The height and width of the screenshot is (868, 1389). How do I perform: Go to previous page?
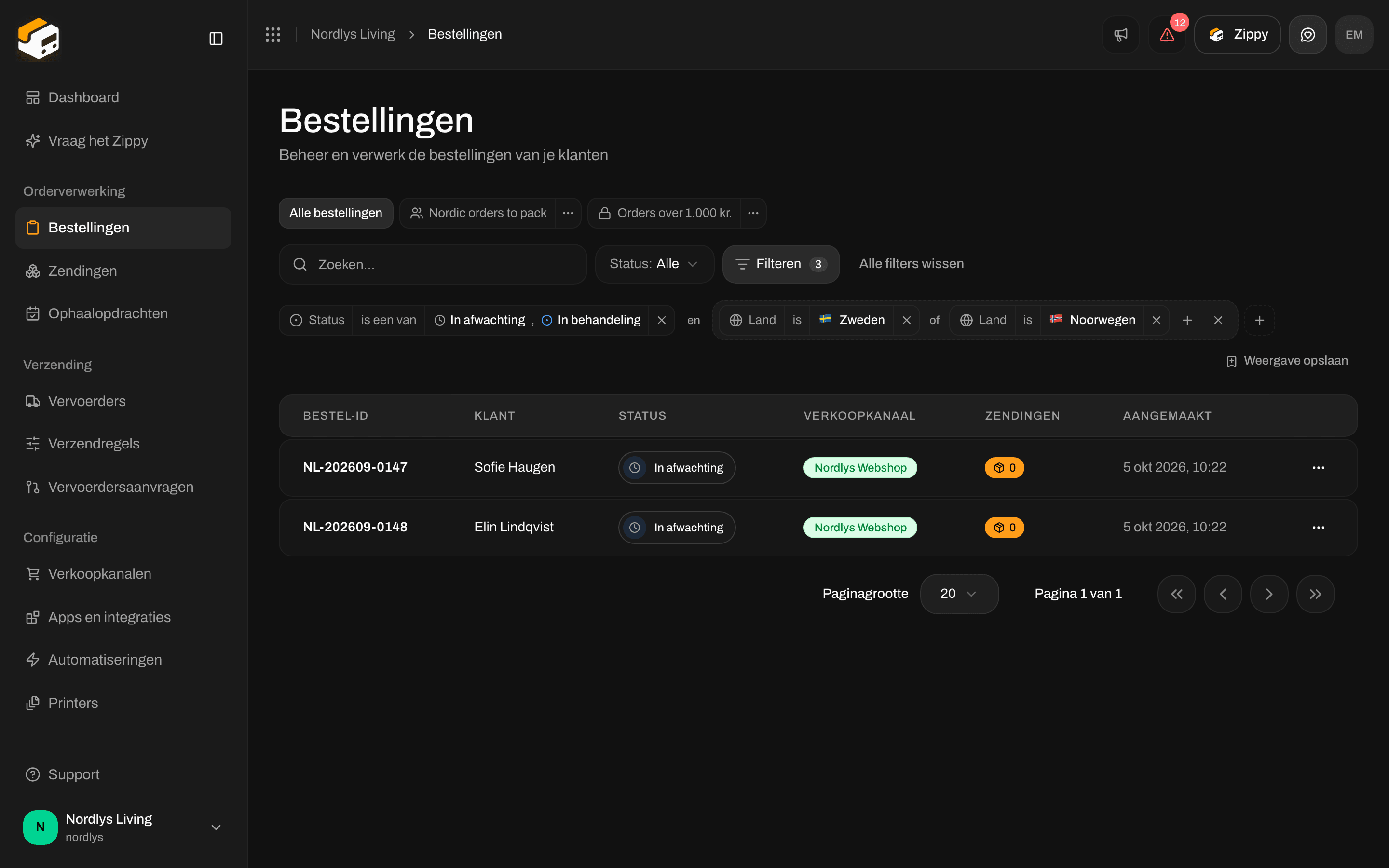tap(1223, 594)
